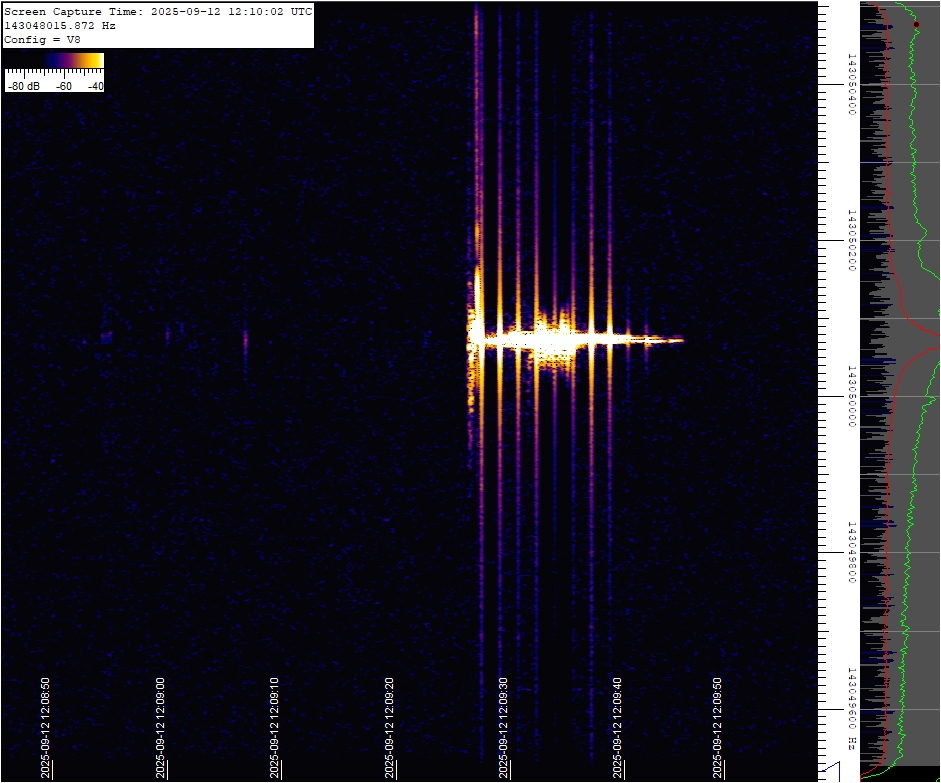Select the 12:09:00 time axis marker

(x=160, y=728)
